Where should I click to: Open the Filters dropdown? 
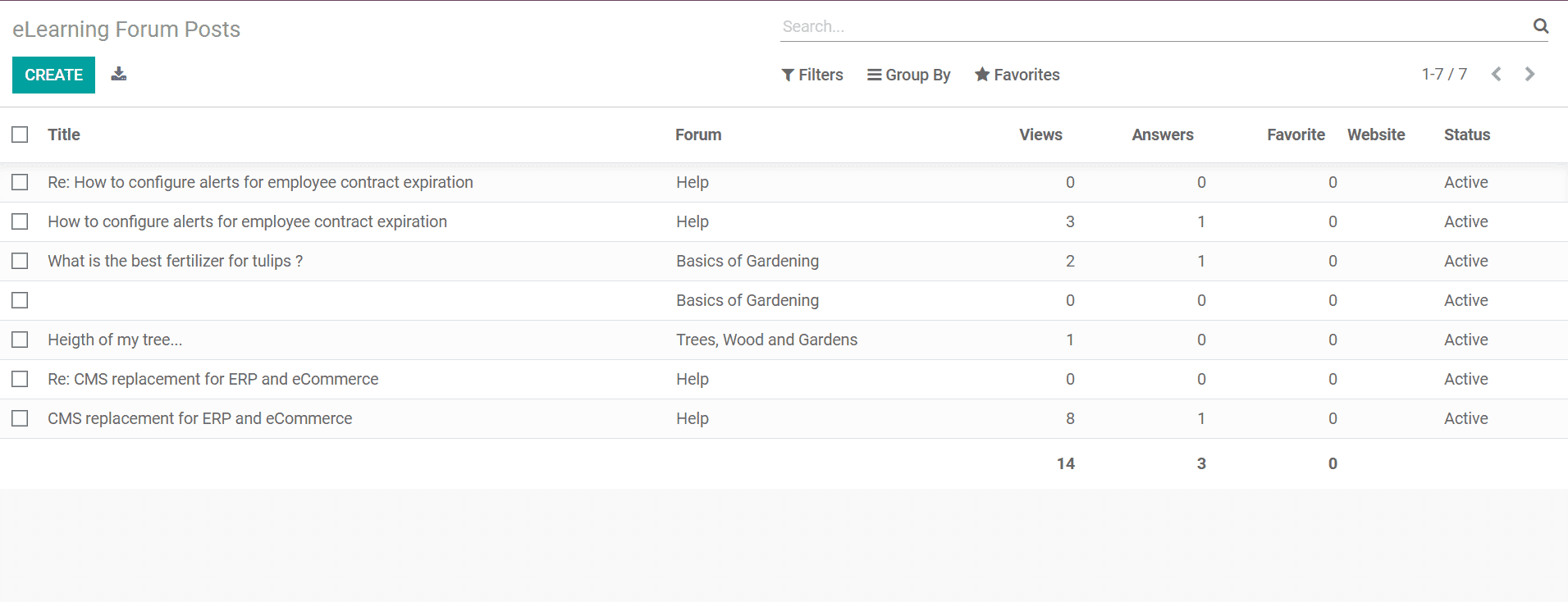pyautogui.click(x=812, y=75)
